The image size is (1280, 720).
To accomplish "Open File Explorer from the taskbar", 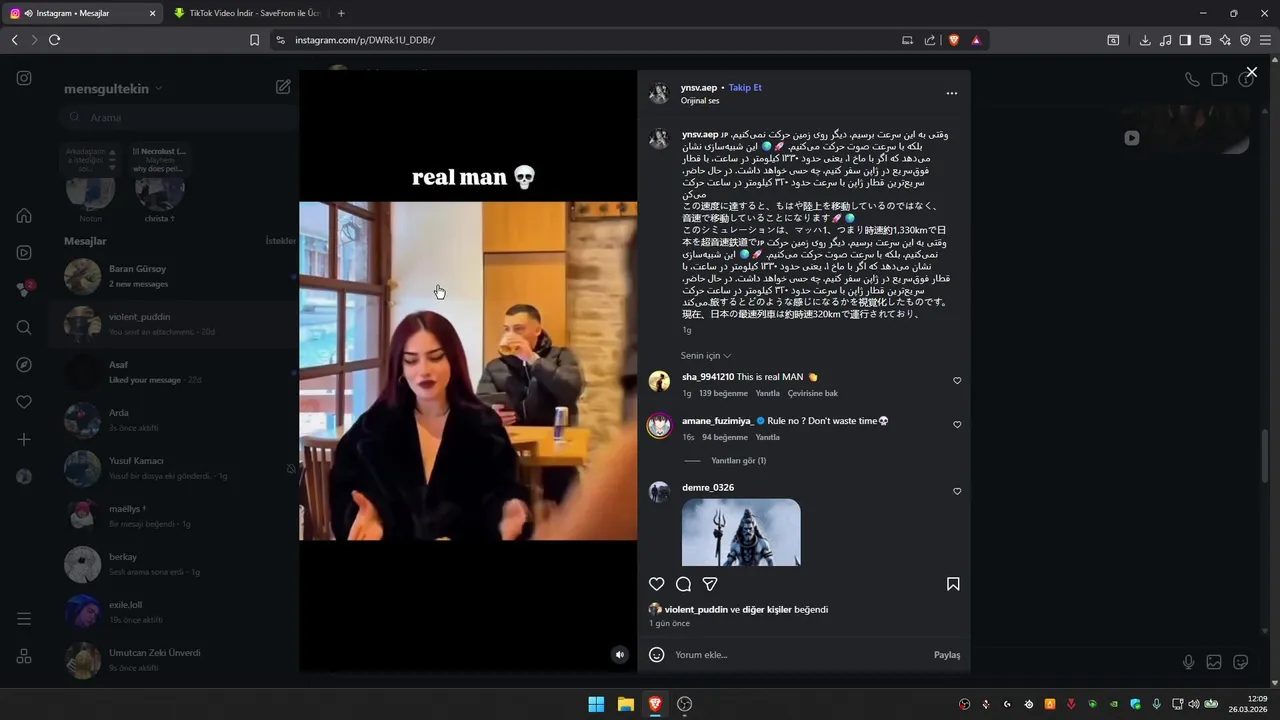I will point(626,704).
